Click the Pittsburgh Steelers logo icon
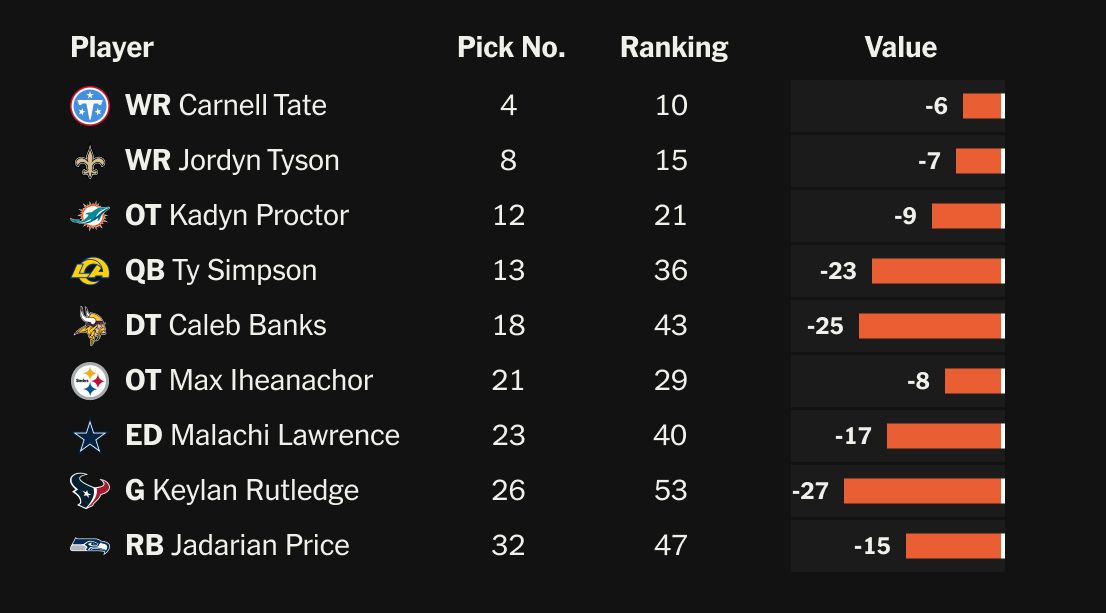 pyautogui.click(x=90, y=381)
